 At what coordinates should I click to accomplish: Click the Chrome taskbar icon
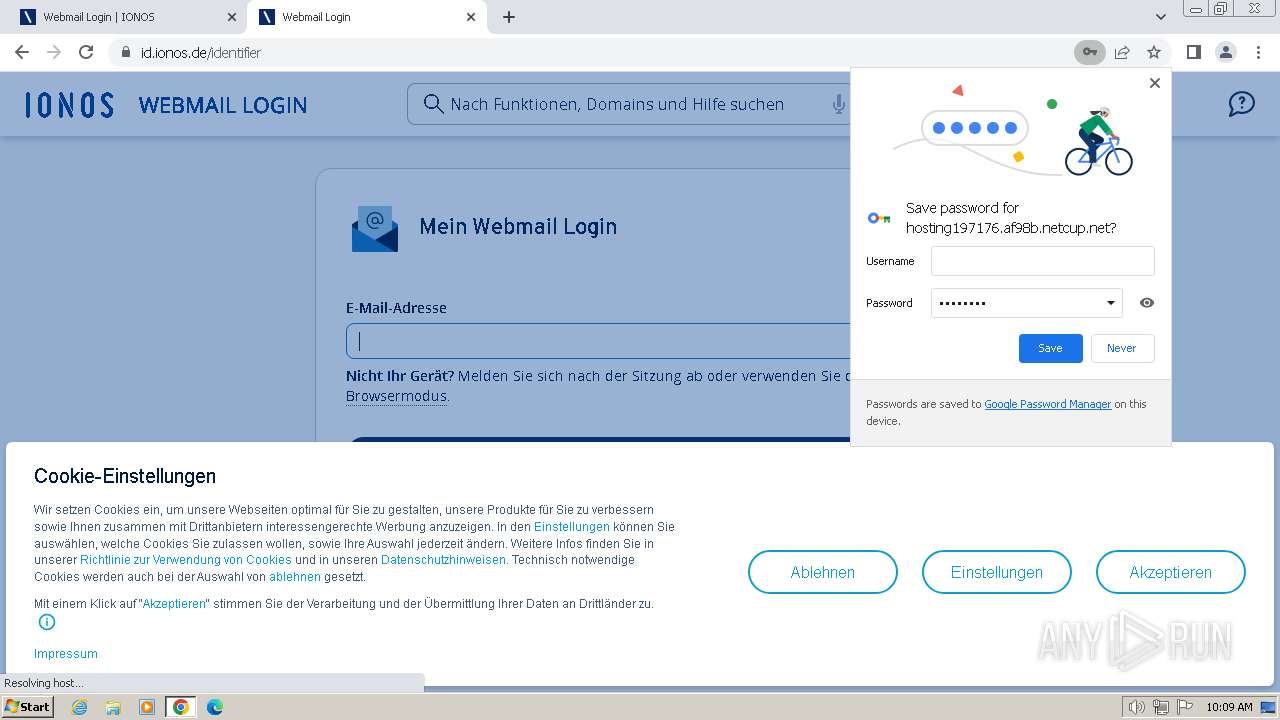coord(181,707)
